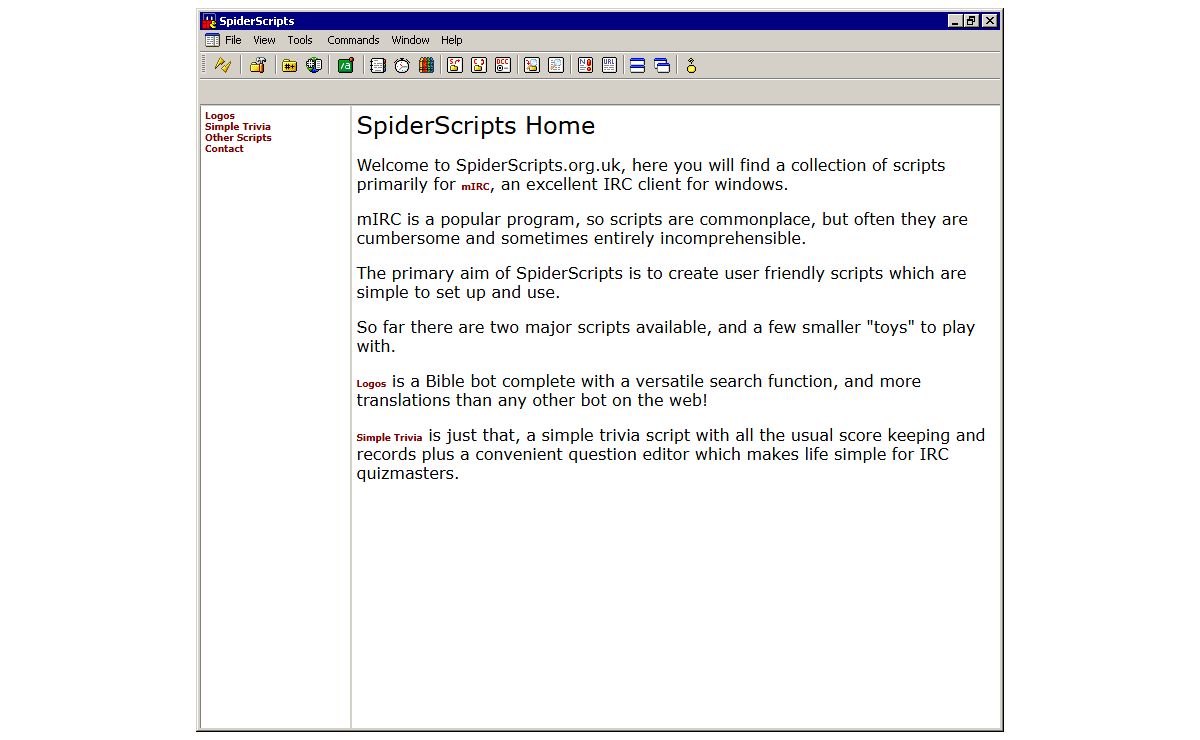Click the yellow About figure icon
Image resolution: width=1200 pixels, height=740 pixels.
[x=691, y=65]
